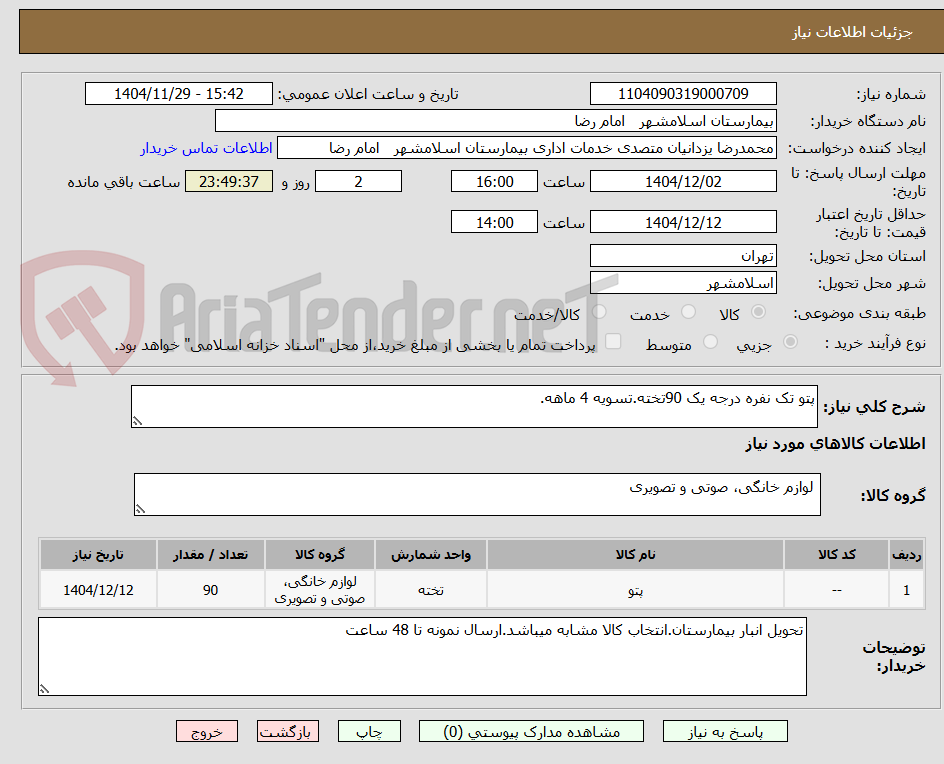The width and height of the screenshot is (944, 764).
Task: Click the unit cell تخته
Action: click(431, 590)
